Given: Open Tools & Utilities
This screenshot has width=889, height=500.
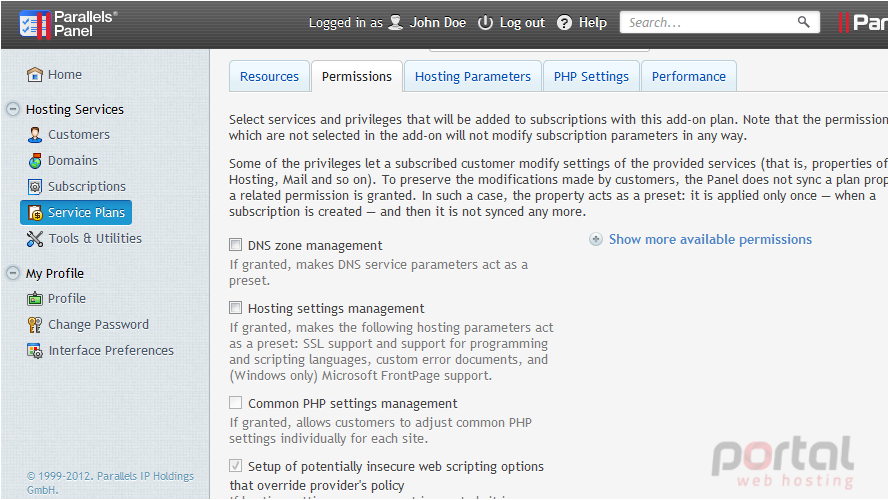Looking at the screenshot, I should (95, 239).
